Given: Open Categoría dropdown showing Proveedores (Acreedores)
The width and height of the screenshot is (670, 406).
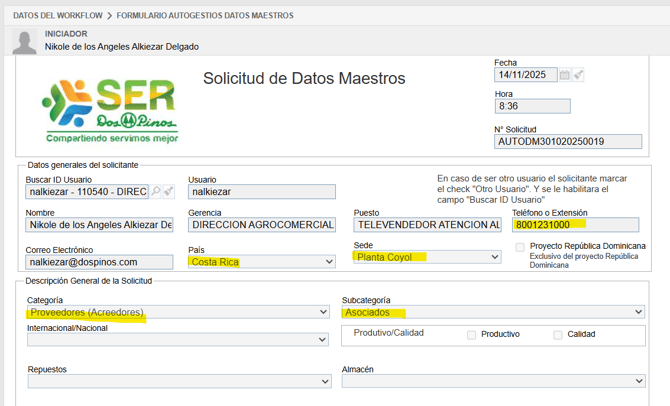Looking at the screenshot, I should 178,313.
